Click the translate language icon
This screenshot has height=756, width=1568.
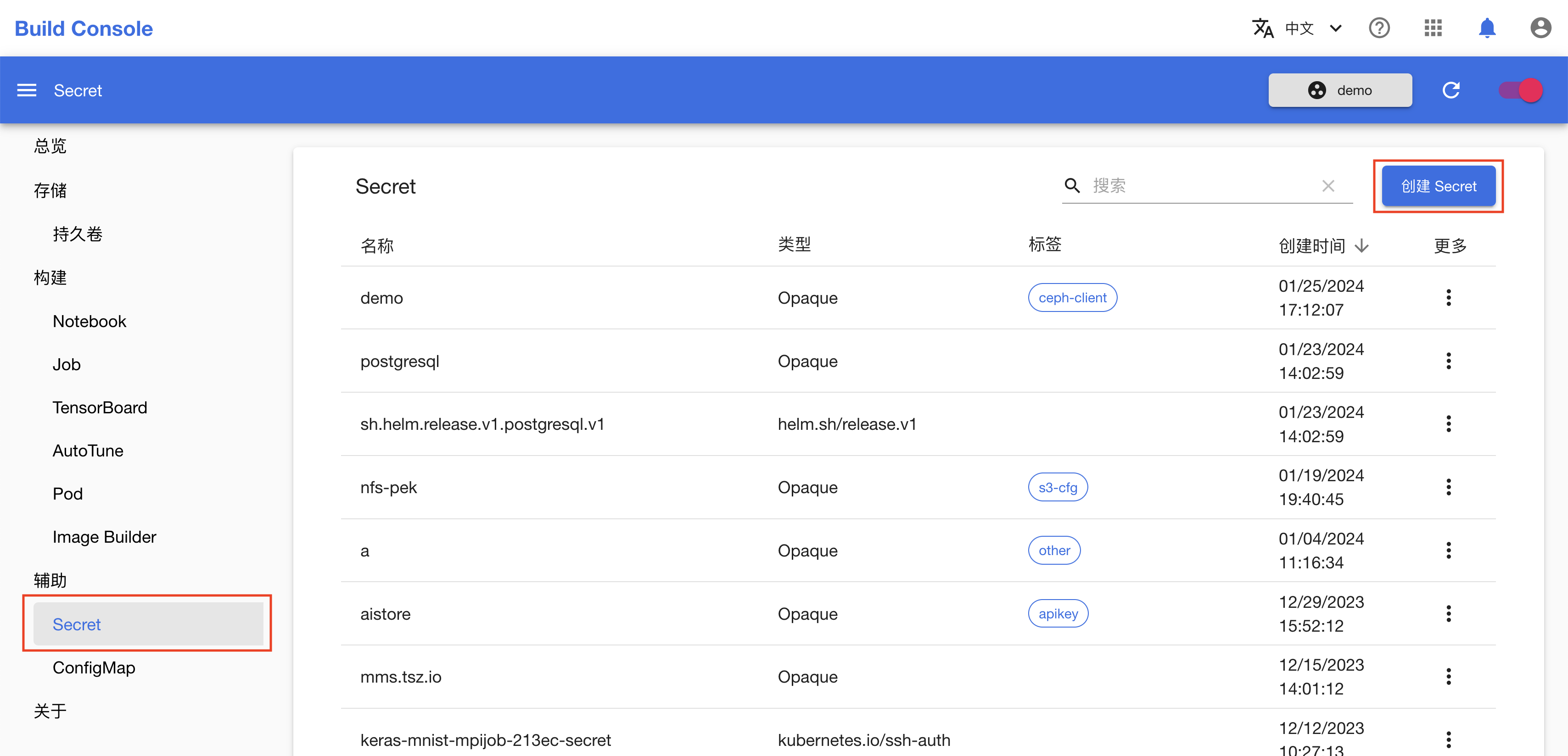(x=1263, y=28)
